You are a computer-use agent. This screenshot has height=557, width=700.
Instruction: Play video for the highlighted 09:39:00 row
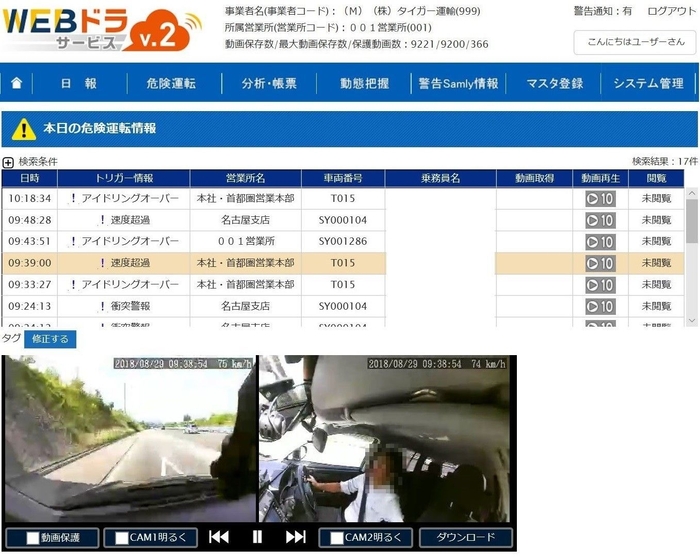(600, 263)
